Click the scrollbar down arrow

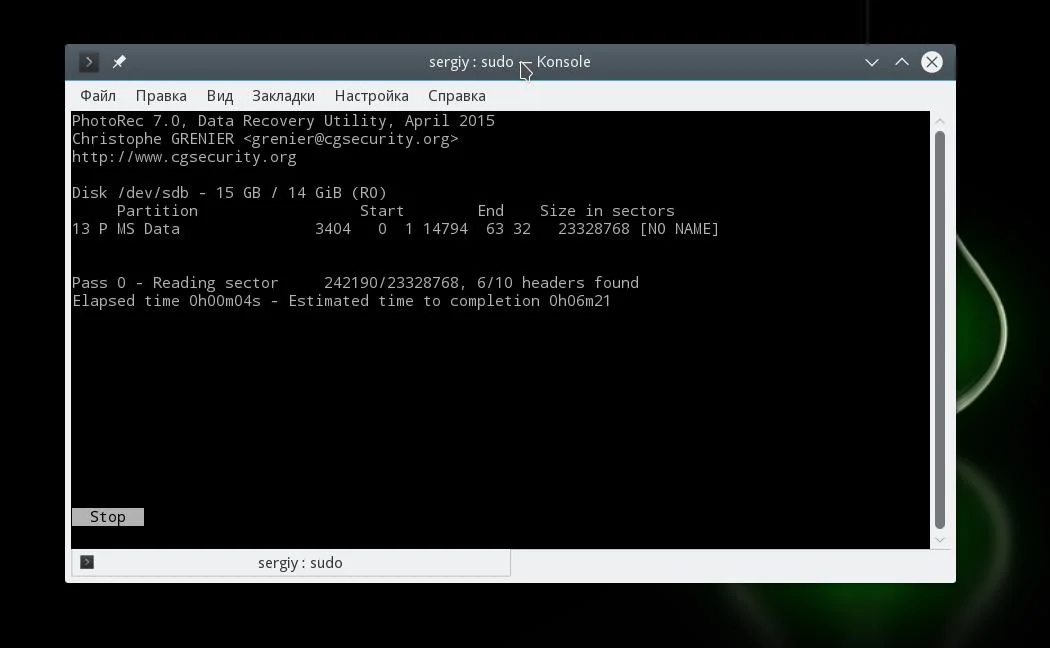pos(940,540)
